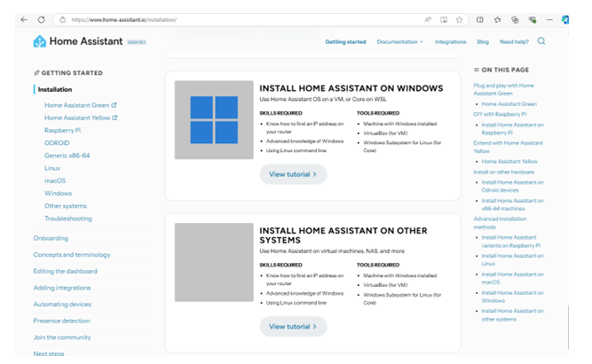Image resolution: width=592 pixels, height=364 pixels.
Task: Jump to Install Home Assistant on Linux
Action: (512, 259)
